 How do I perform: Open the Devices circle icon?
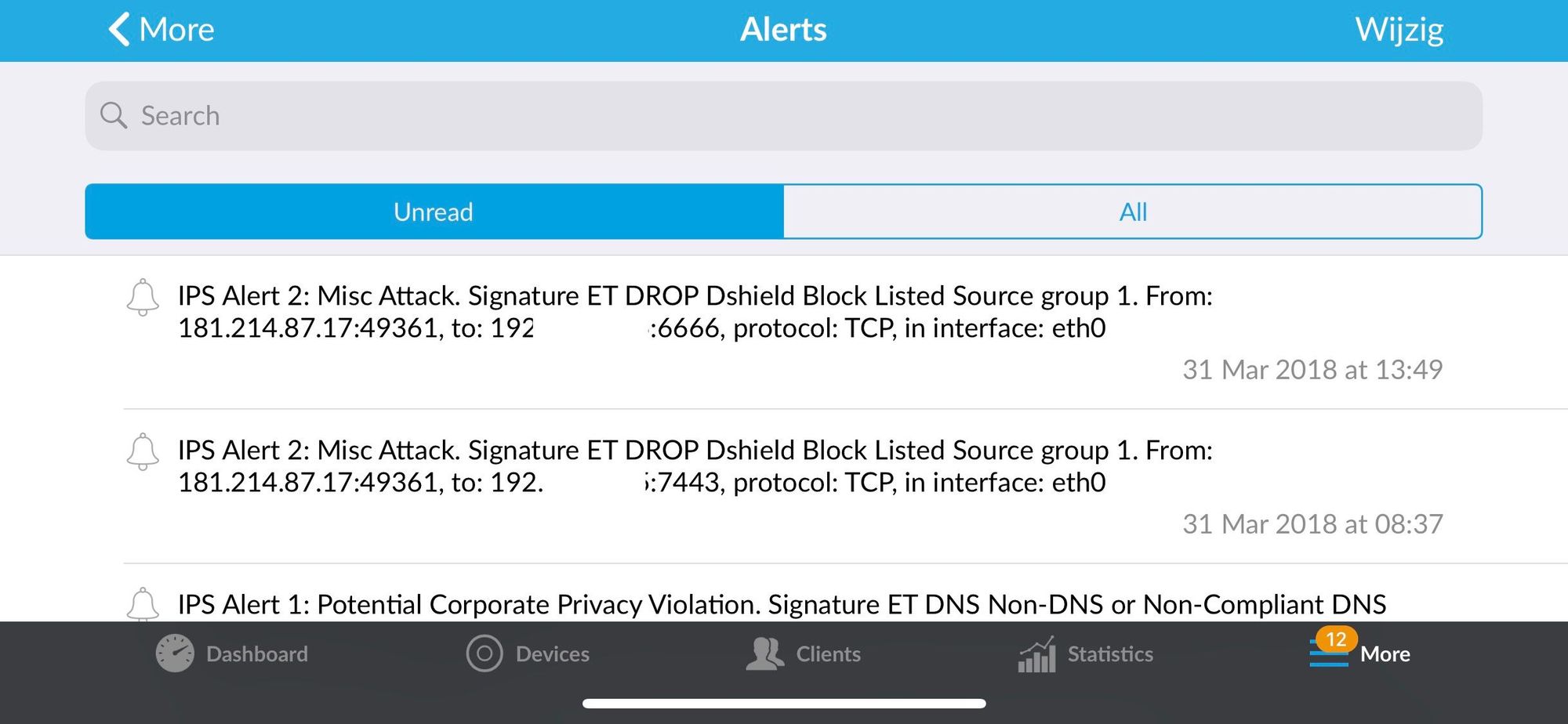pyautogui.click(x=485, y=653)
